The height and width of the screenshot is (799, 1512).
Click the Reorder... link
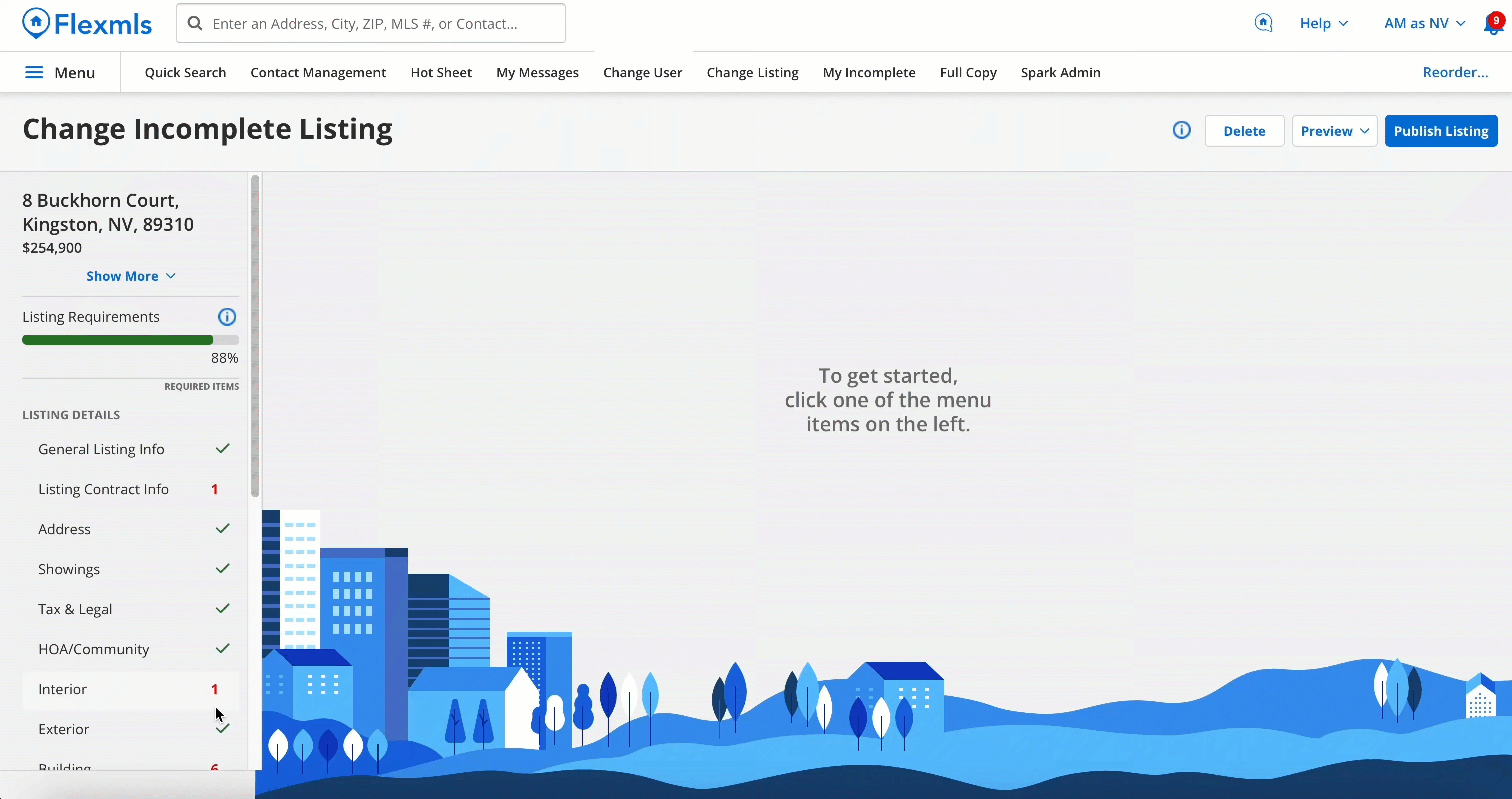click(x=1455, y=72)
